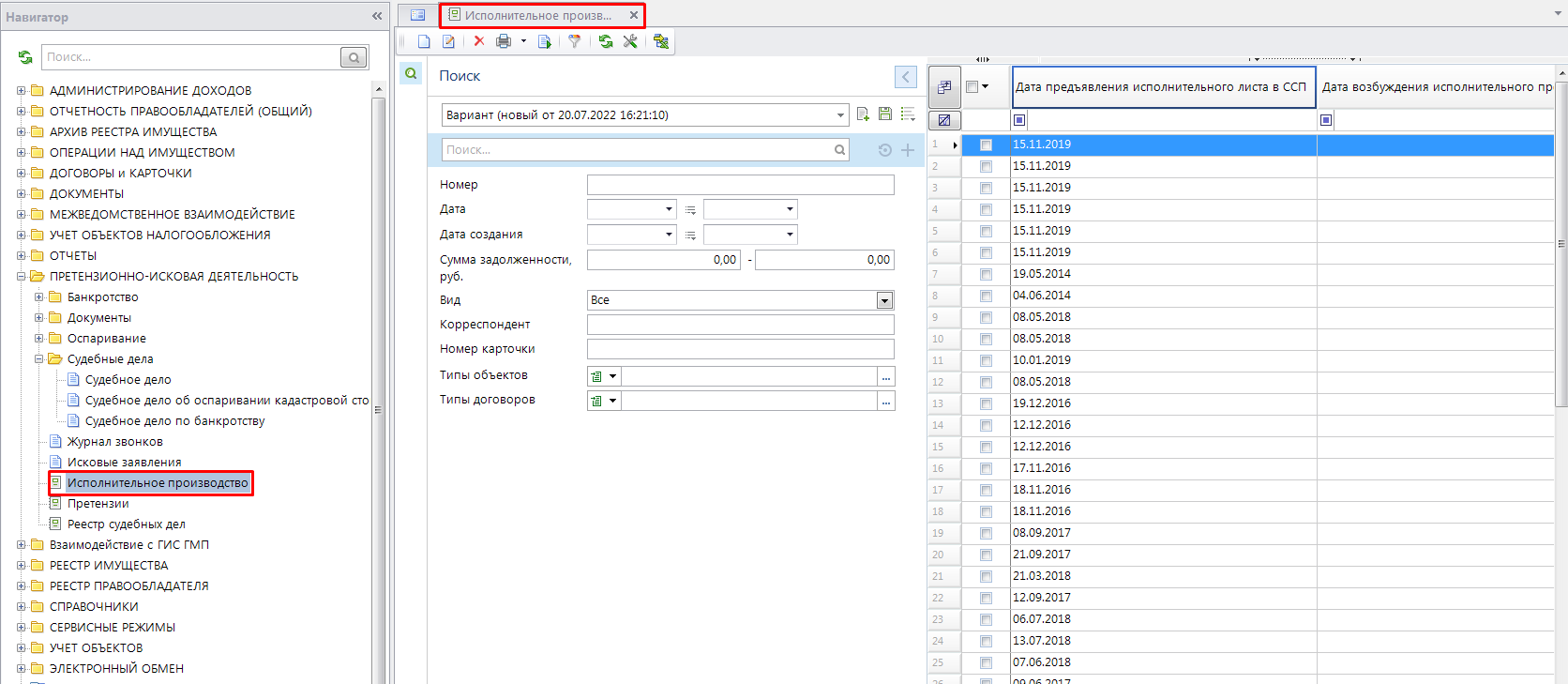This screenshot has height=684, width=1568.
Task: Collapse the Судебные дела folder
Action: (39, 359)
